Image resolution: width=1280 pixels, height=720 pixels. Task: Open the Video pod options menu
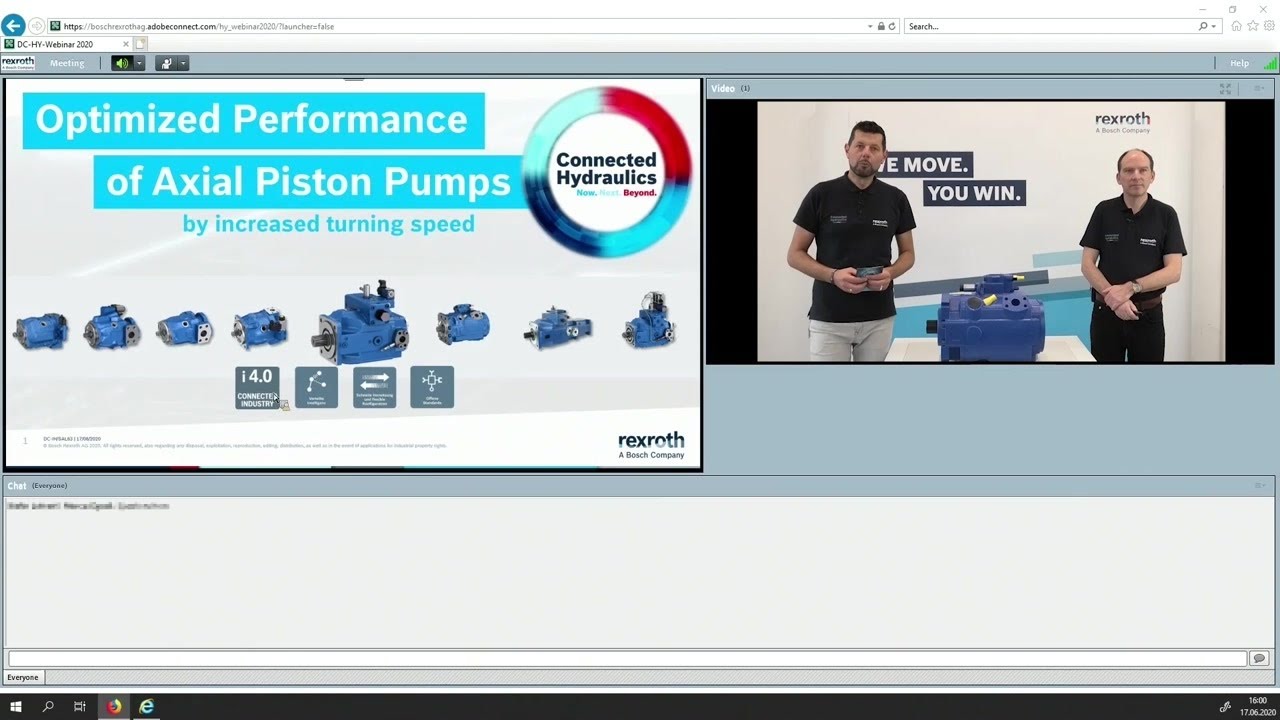(x=1260, y=88)
